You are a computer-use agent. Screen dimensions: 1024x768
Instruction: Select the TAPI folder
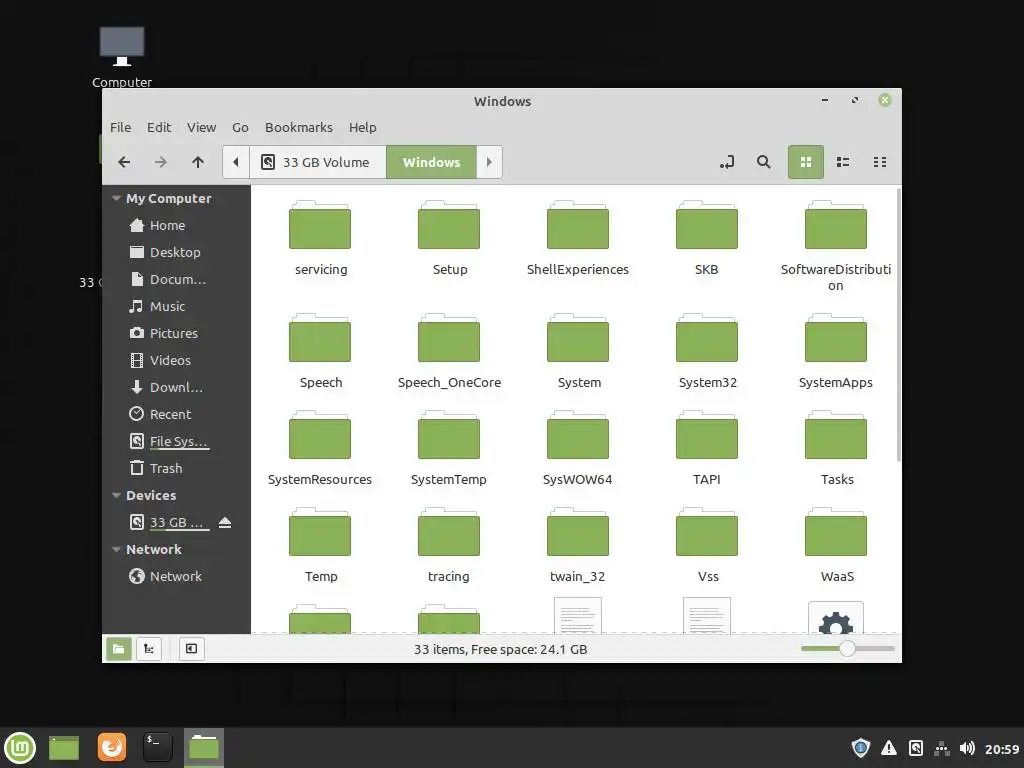tap(707, 449)
